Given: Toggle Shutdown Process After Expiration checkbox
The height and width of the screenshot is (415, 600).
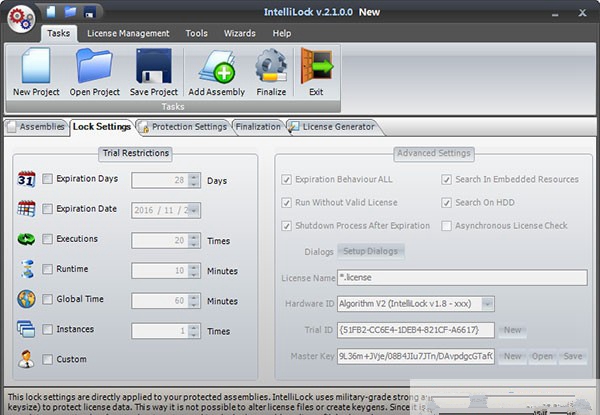Looking at the screenshot, I should pos(286,226).
